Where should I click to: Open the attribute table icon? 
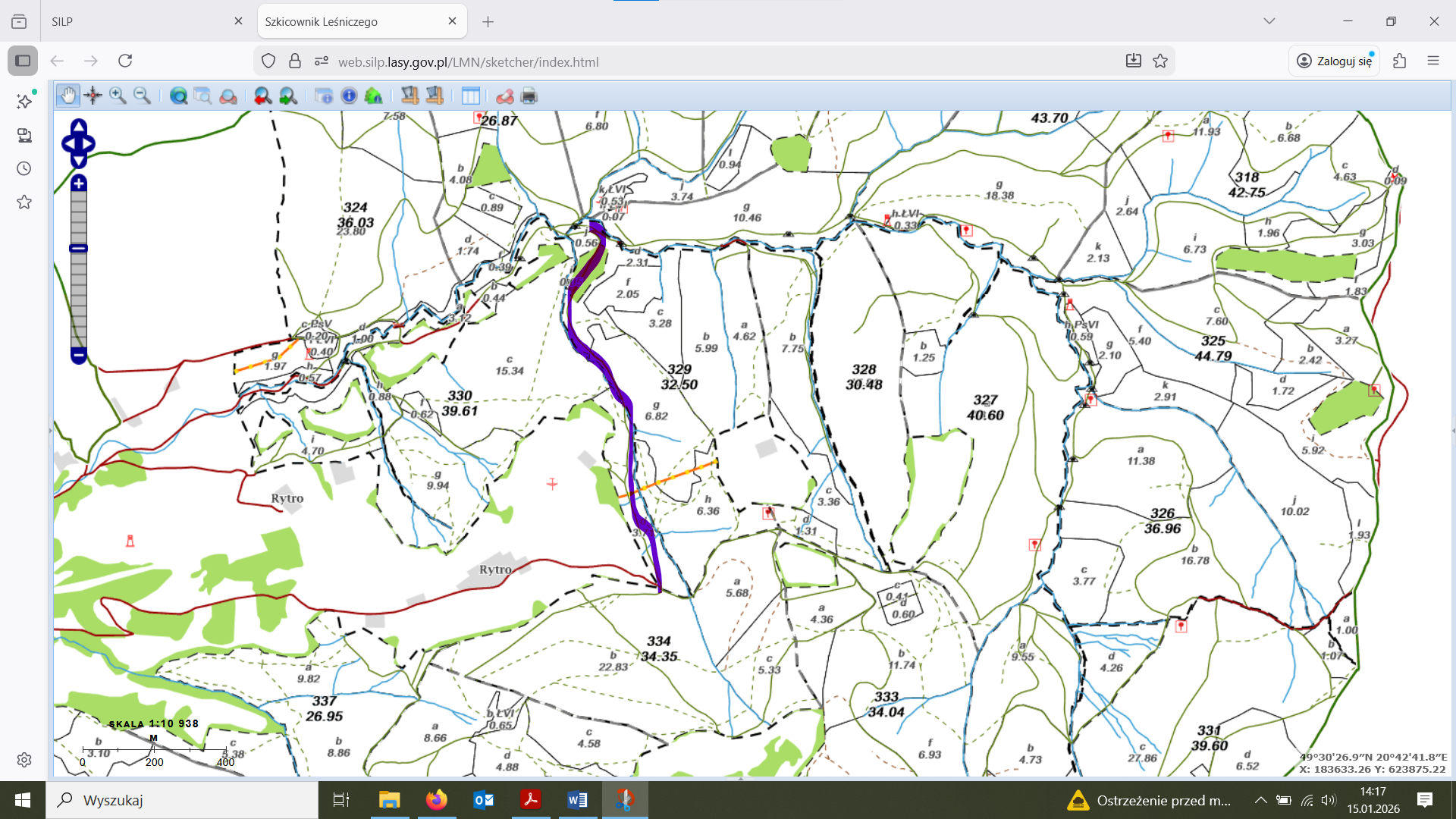click(471, 96)
